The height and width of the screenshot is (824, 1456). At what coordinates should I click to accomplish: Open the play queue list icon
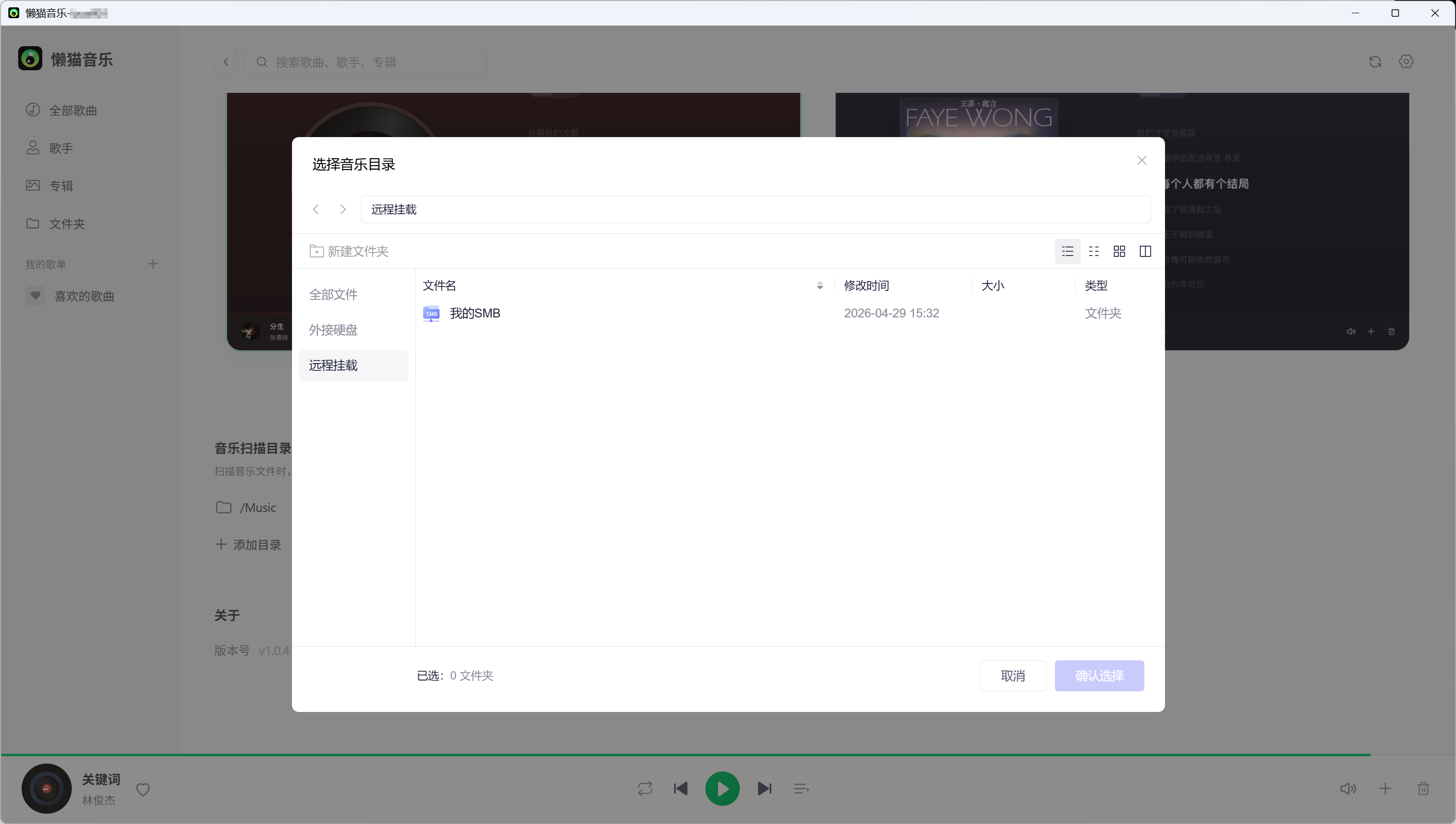pos(801,788)
